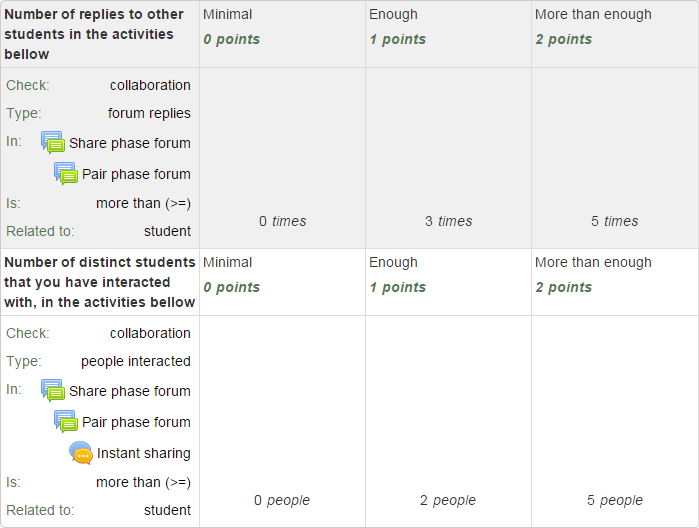699x528 pixels.
Task: Select the 'Number of replies to other students' criterion
Action: click(x=100, y=34)
